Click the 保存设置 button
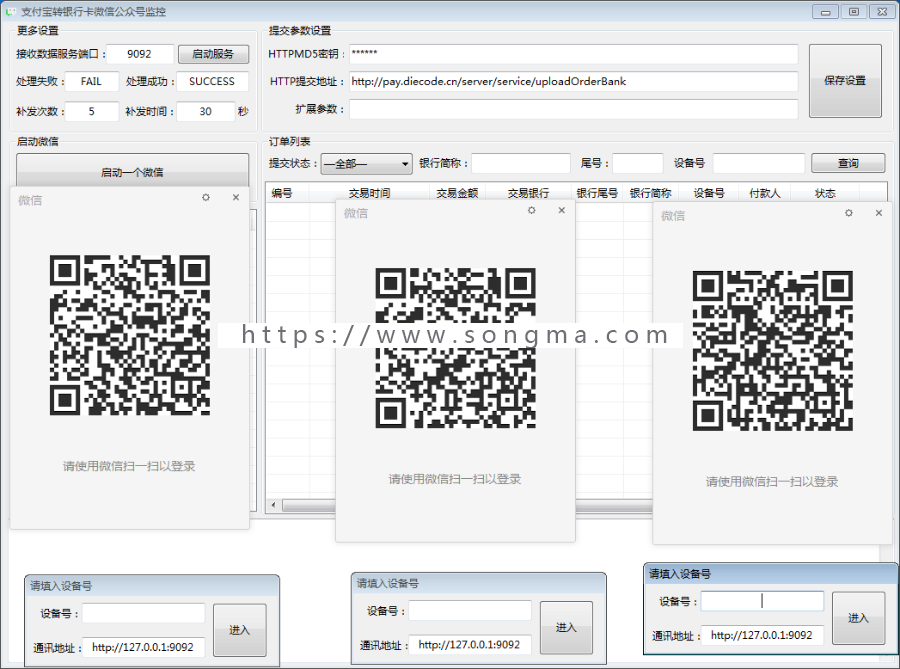Viewport: 900px width, 669px height. tap(845, 81)
